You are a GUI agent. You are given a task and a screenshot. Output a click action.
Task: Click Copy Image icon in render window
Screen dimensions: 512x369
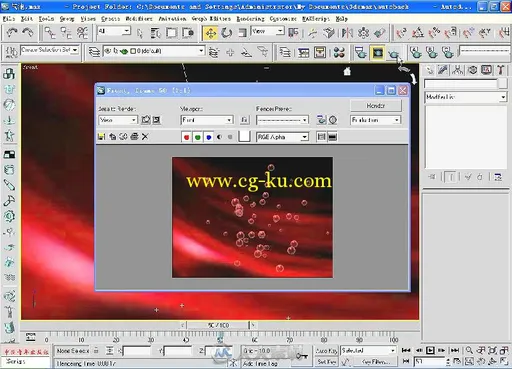(112, 136)
